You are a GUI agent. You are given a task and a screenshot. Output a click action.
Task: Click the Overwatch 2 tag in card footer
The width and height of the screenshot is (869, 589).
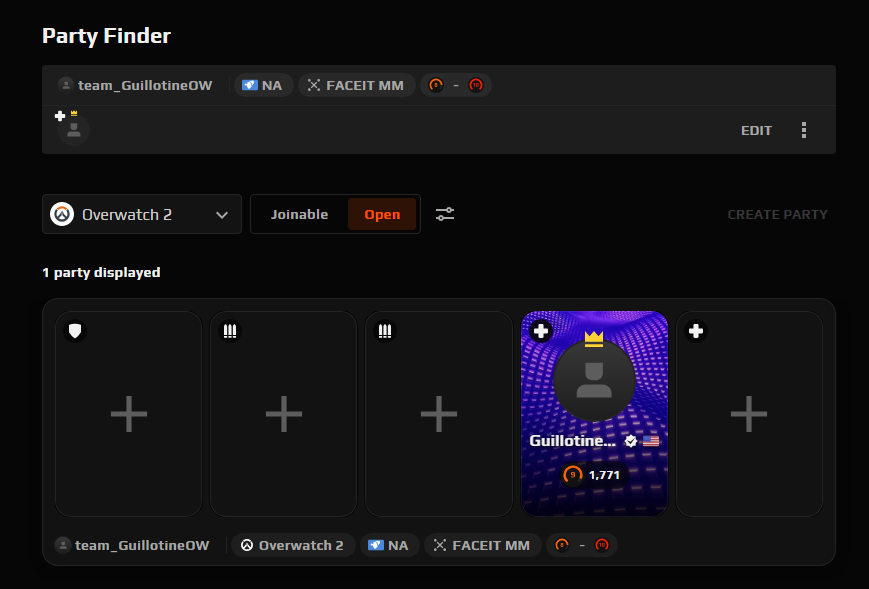coord(293,545)
